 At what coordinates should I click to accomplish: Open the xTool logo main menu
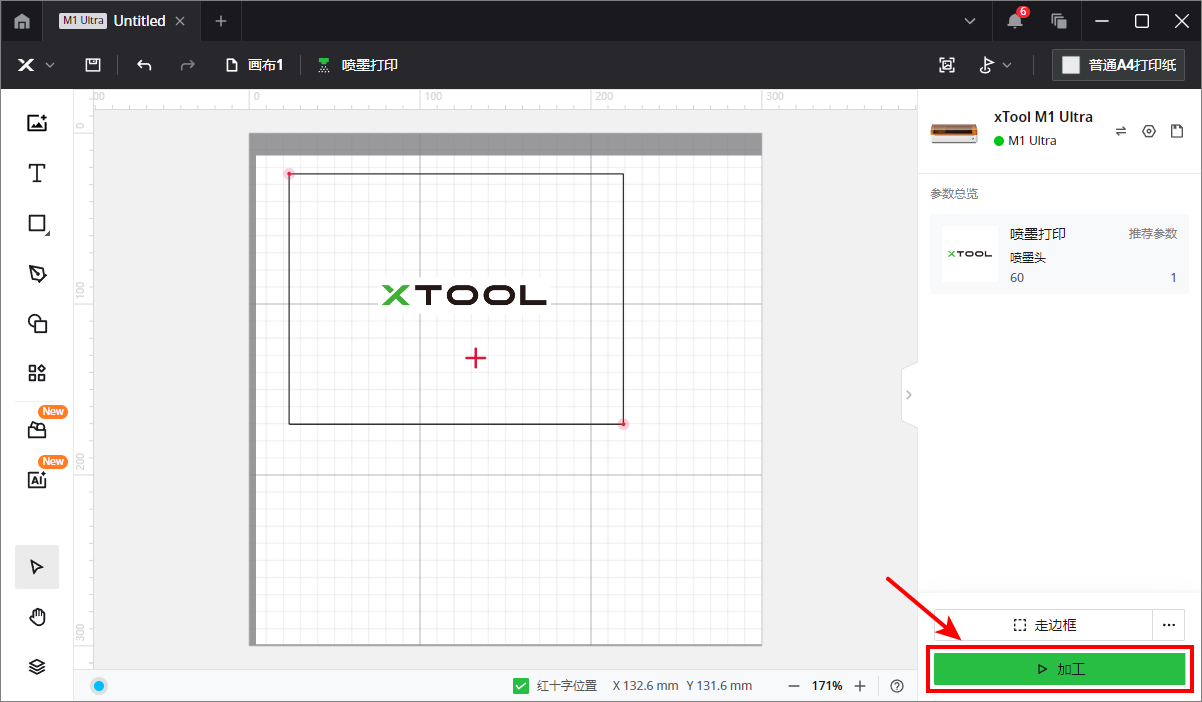click(35, 65)
